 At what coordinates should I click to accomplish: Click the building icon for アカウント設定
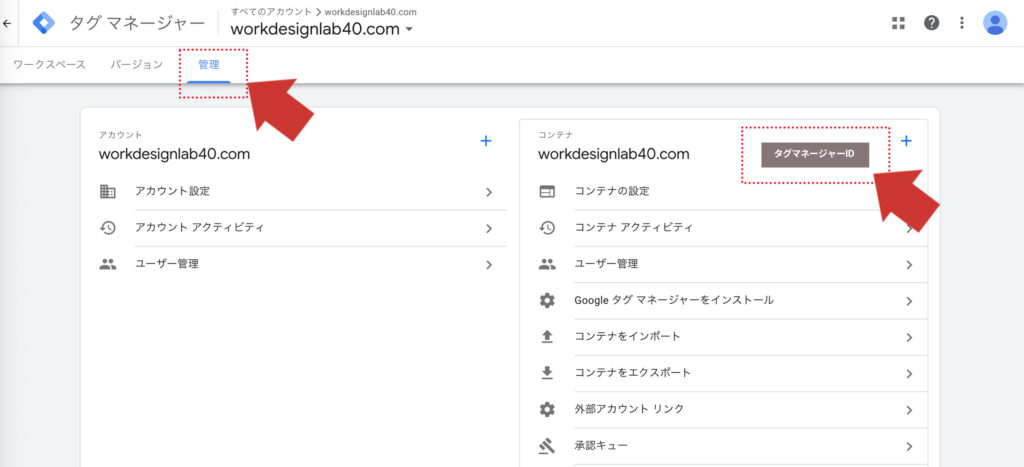coord(108,192)
